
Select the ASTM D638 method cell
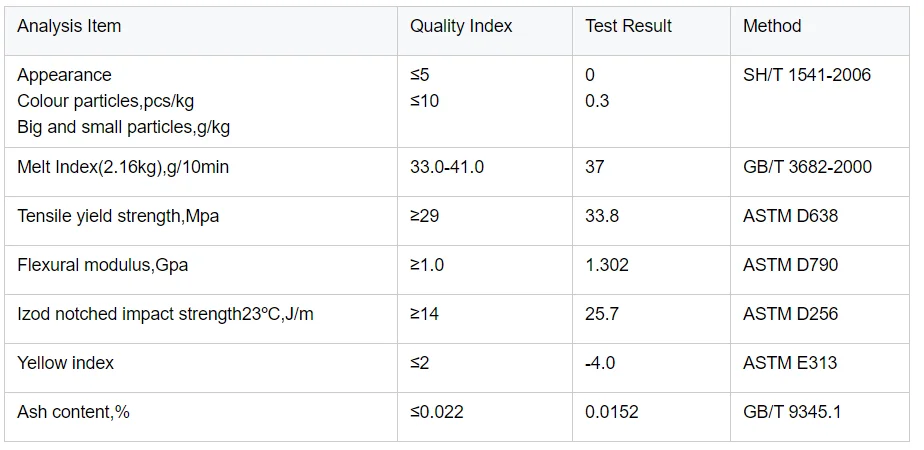pos(790,216)
